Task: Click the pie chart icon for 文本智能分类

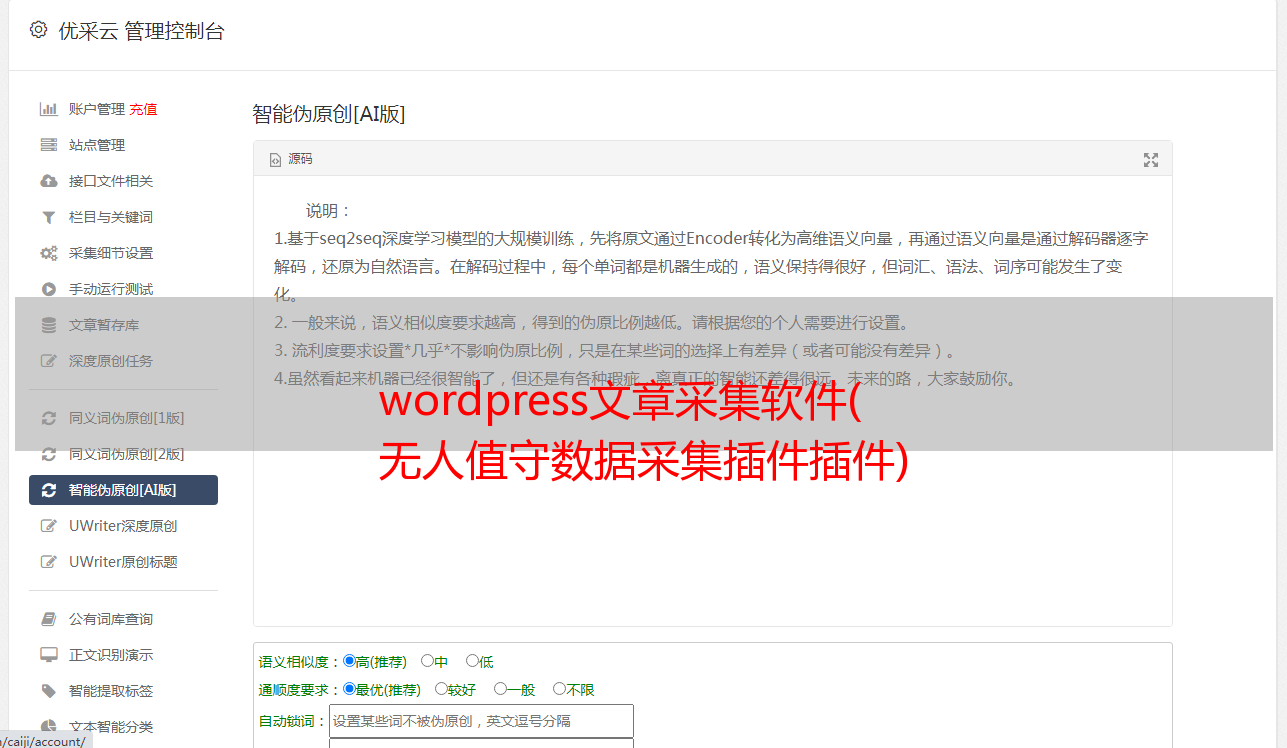Action: 48,727
